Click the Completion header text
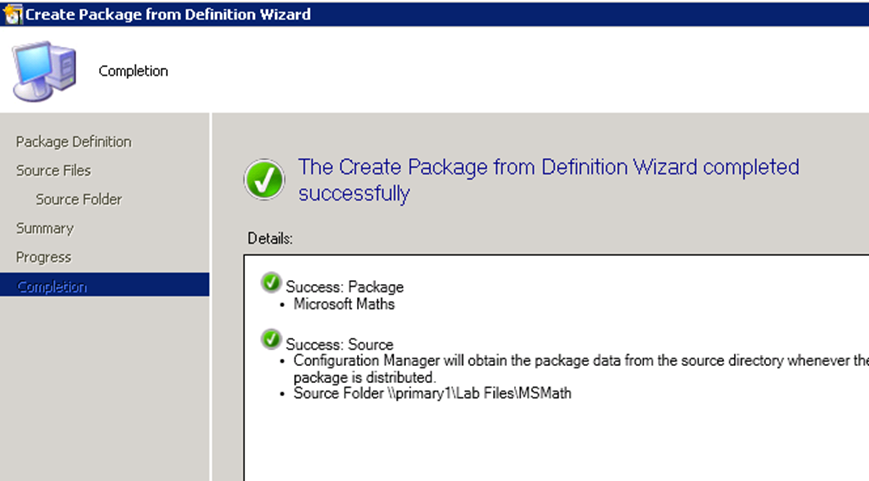 click(133, 71)
